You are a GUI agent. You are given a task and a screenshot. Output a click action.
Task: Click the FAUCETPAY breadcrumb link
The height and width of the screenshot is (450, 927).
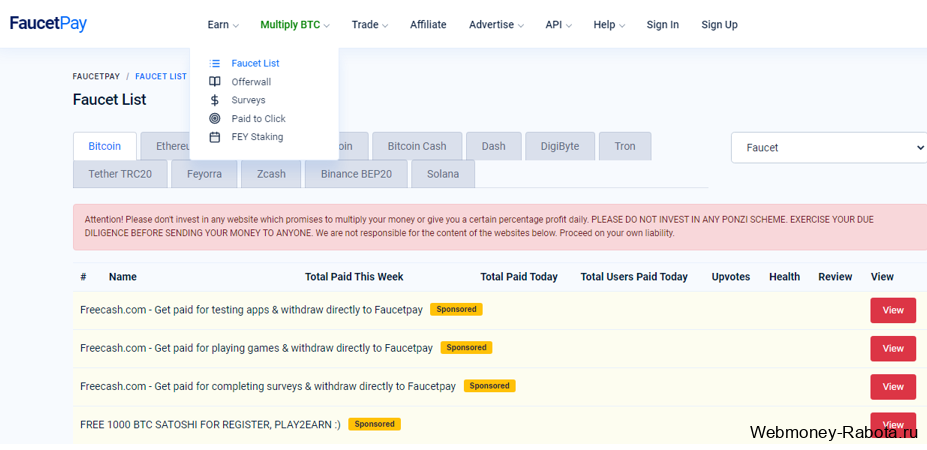[96, 76]
